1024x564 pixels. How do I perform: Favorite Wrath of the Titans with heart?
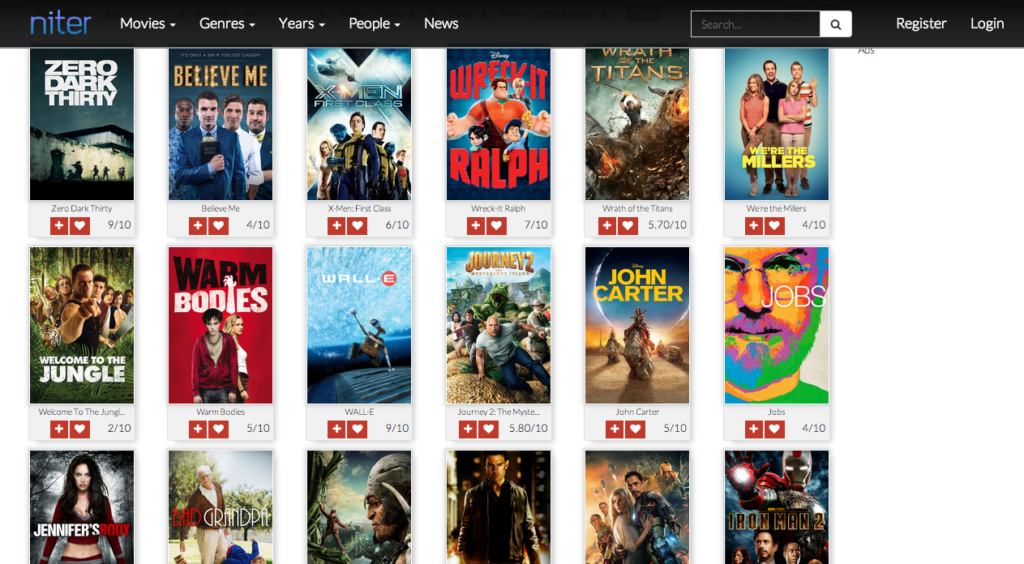point(628,226)
